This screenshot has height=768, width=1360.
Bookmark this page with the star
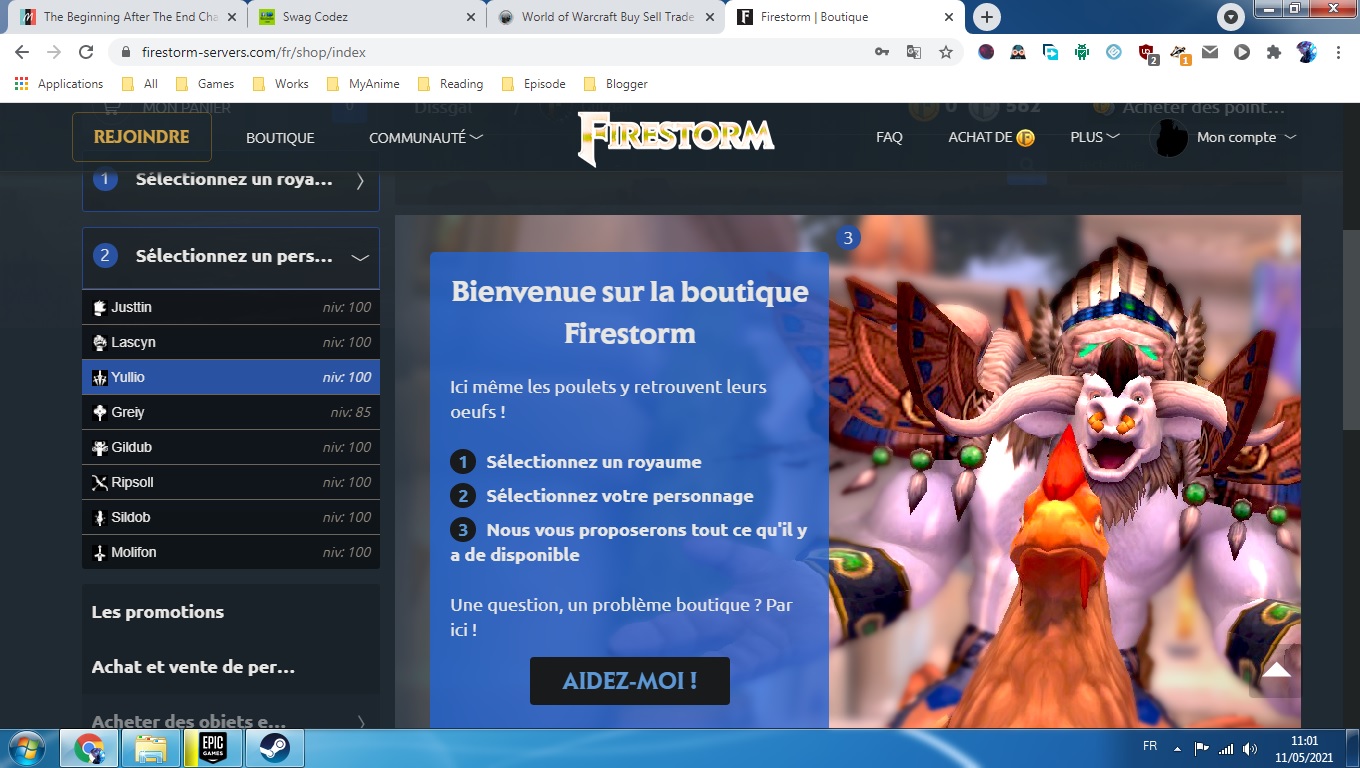coord(946,52)
